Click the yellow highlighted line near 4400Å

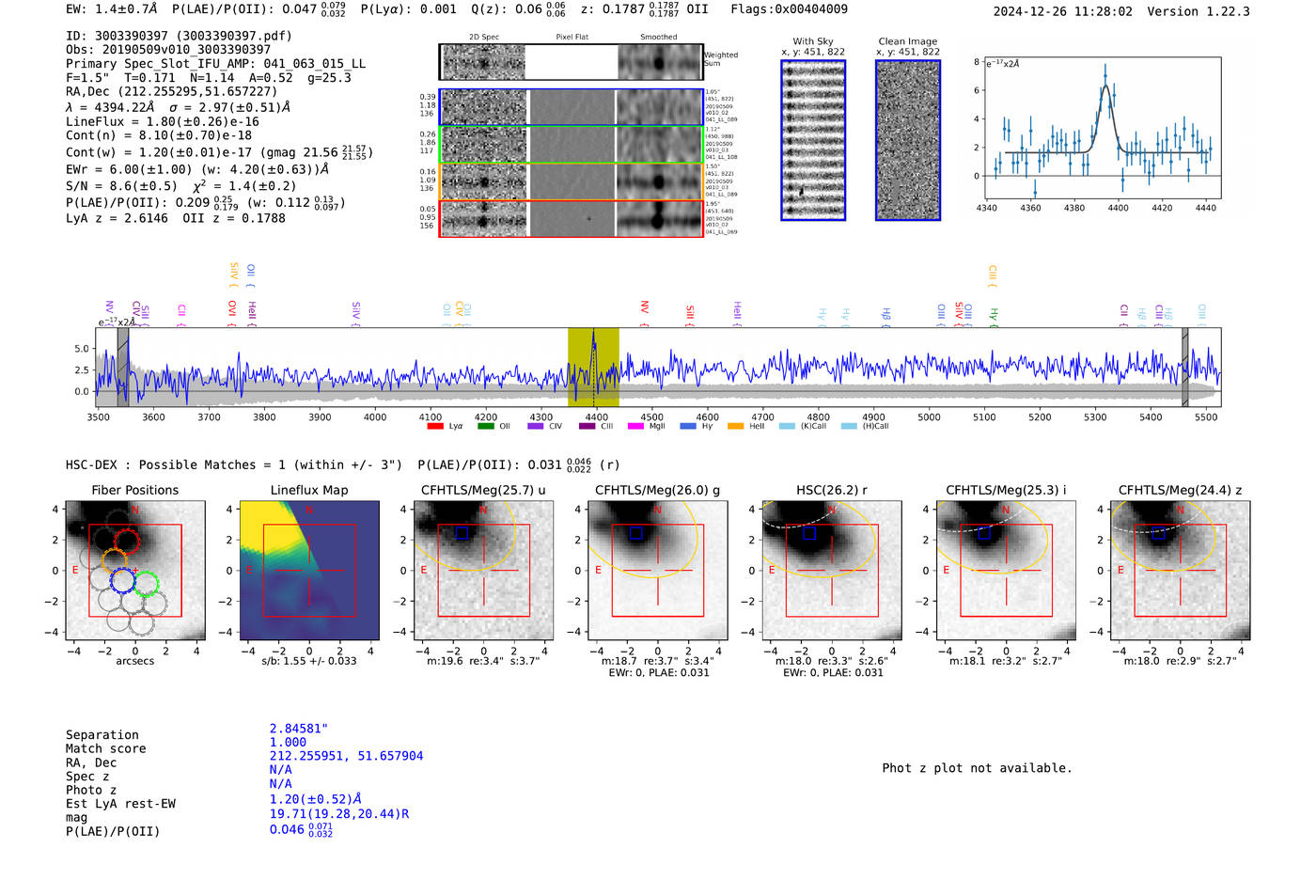[593, 368]
